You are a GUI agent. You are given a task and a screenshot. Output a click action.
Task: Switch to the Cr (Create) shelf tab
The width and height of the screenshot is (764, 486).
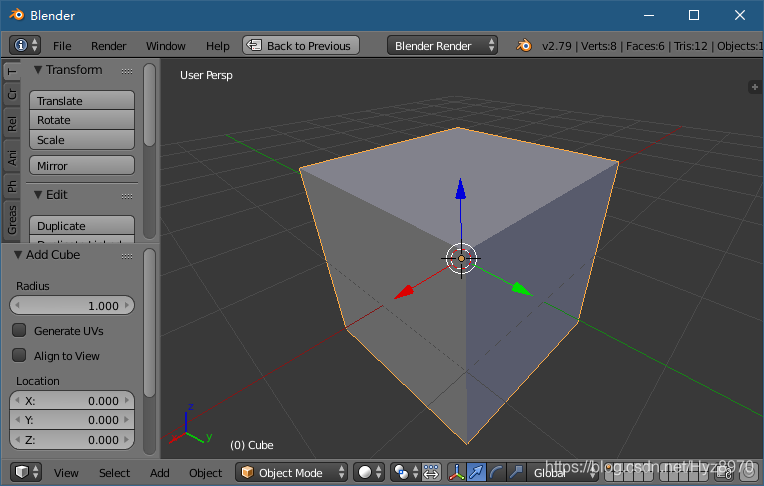[11, 93]
